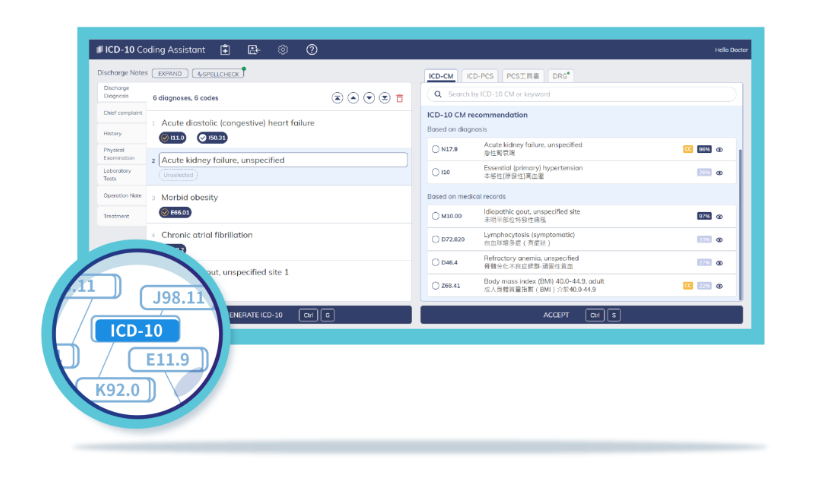Click the 'Hello Doctor' user greeting
The width and height of the screenshot is (828, 482).
point(731,50)
